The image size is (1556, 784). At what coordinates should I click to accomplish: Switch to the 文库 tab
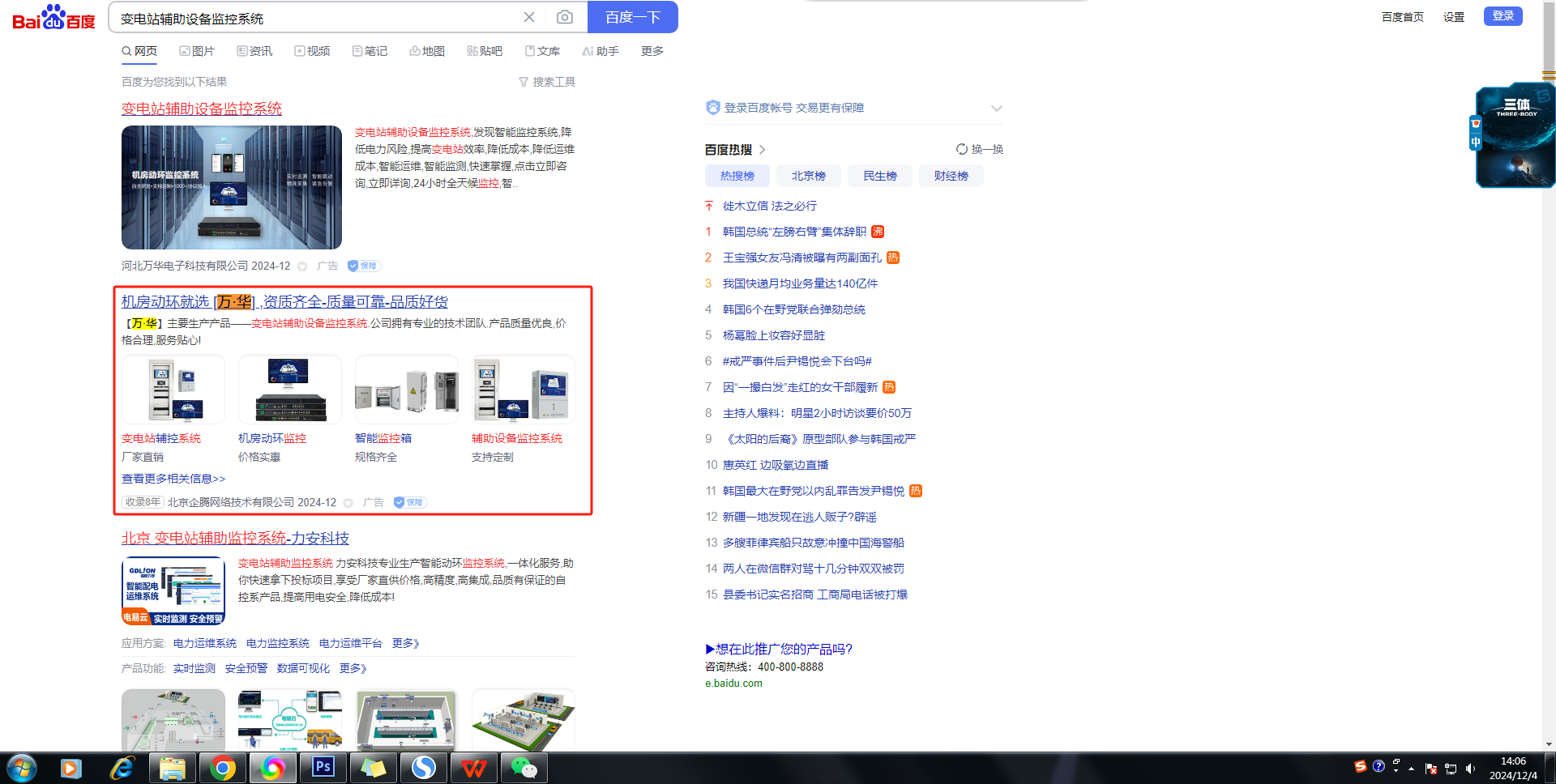(x=543, y=51)
